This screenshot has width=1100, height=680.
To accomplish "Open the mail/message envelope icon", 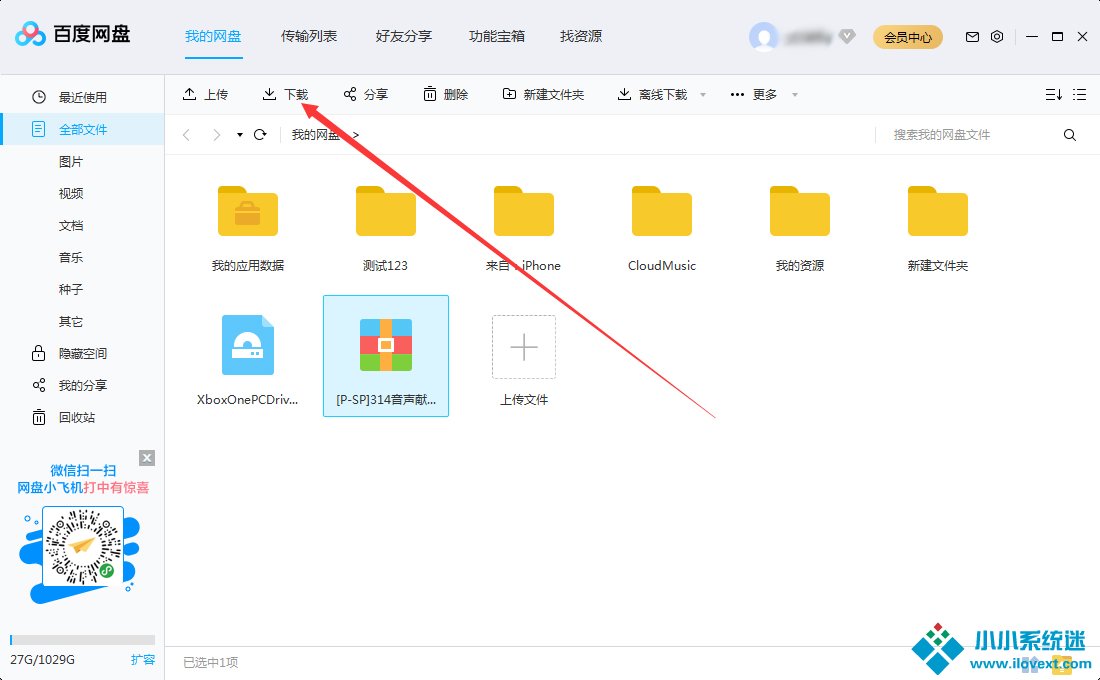I will 972,37.
